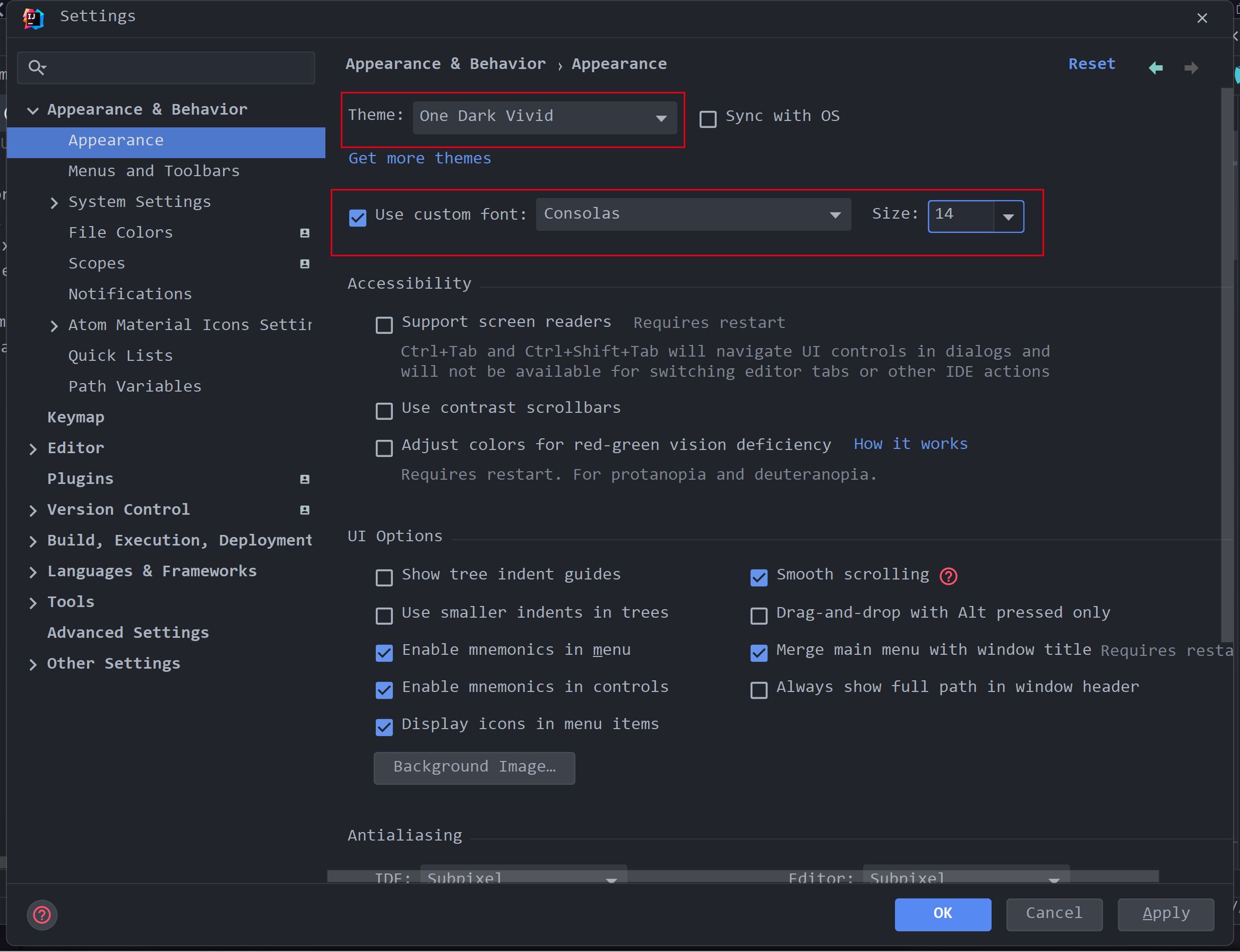Click the vertical scrollbar of settings pane

(1226, 362)
